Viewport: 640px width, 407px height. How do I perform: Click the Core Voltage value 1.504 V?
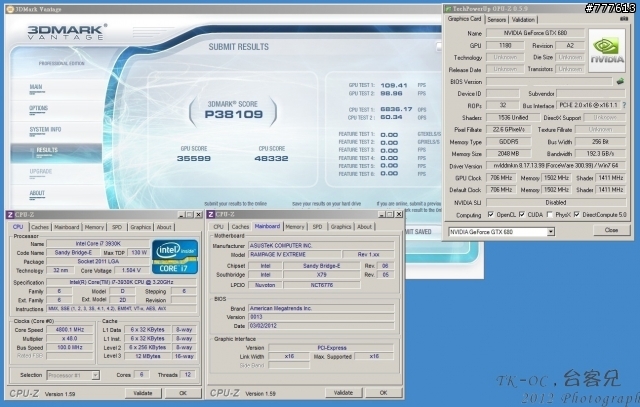(x=131, y=270)
